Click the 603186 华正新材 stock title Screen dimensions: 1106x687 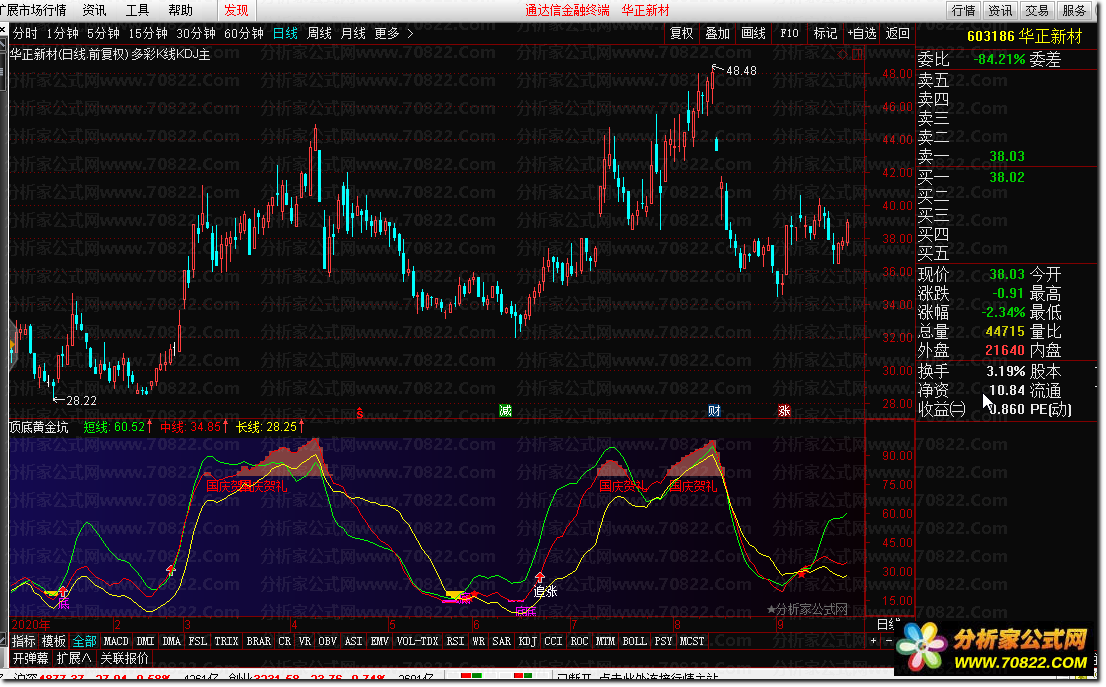coord(1024,36)
